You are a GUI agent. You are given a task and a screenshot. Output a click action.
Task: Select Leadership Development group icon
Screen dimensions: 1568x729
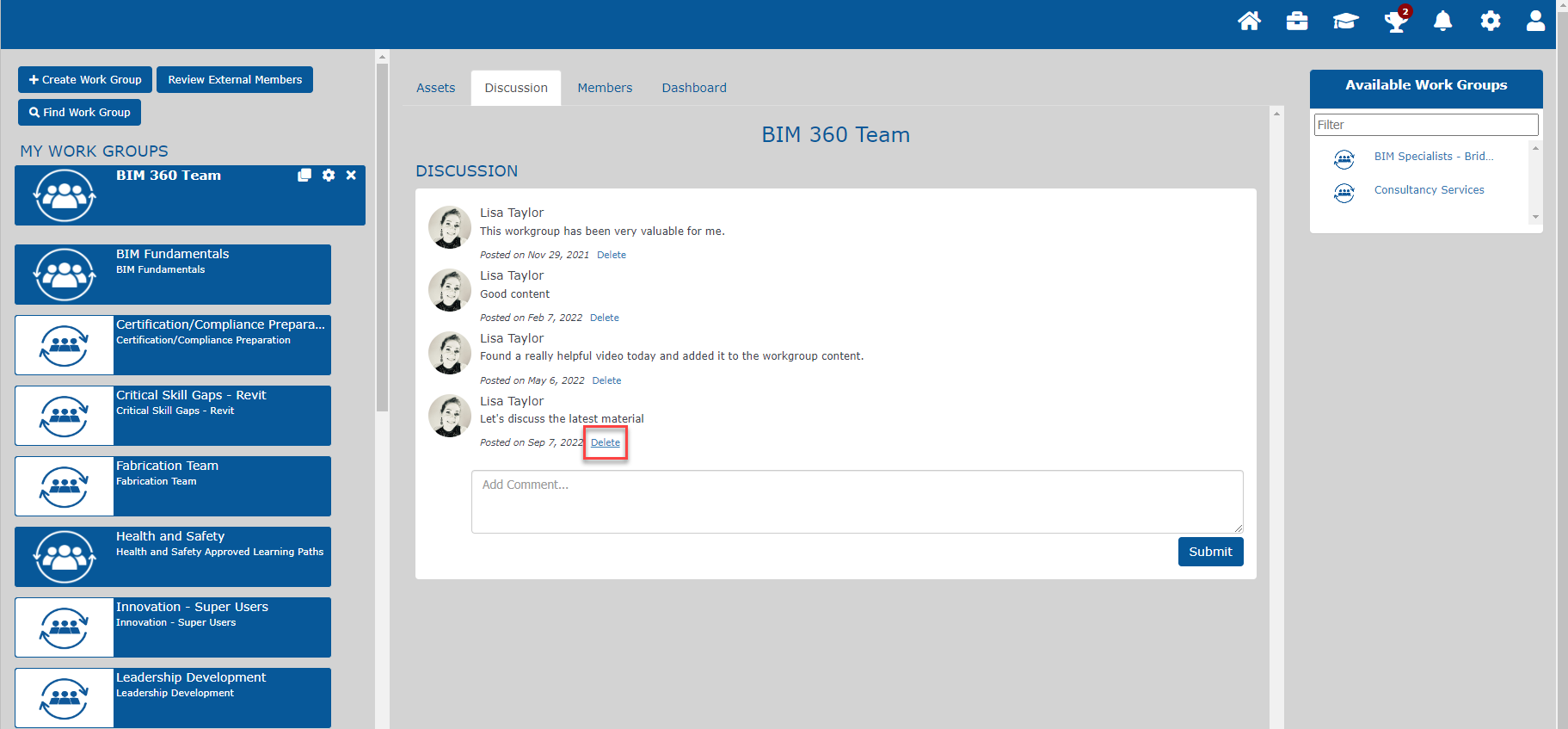pyautogui.click(x=65, y=698)
